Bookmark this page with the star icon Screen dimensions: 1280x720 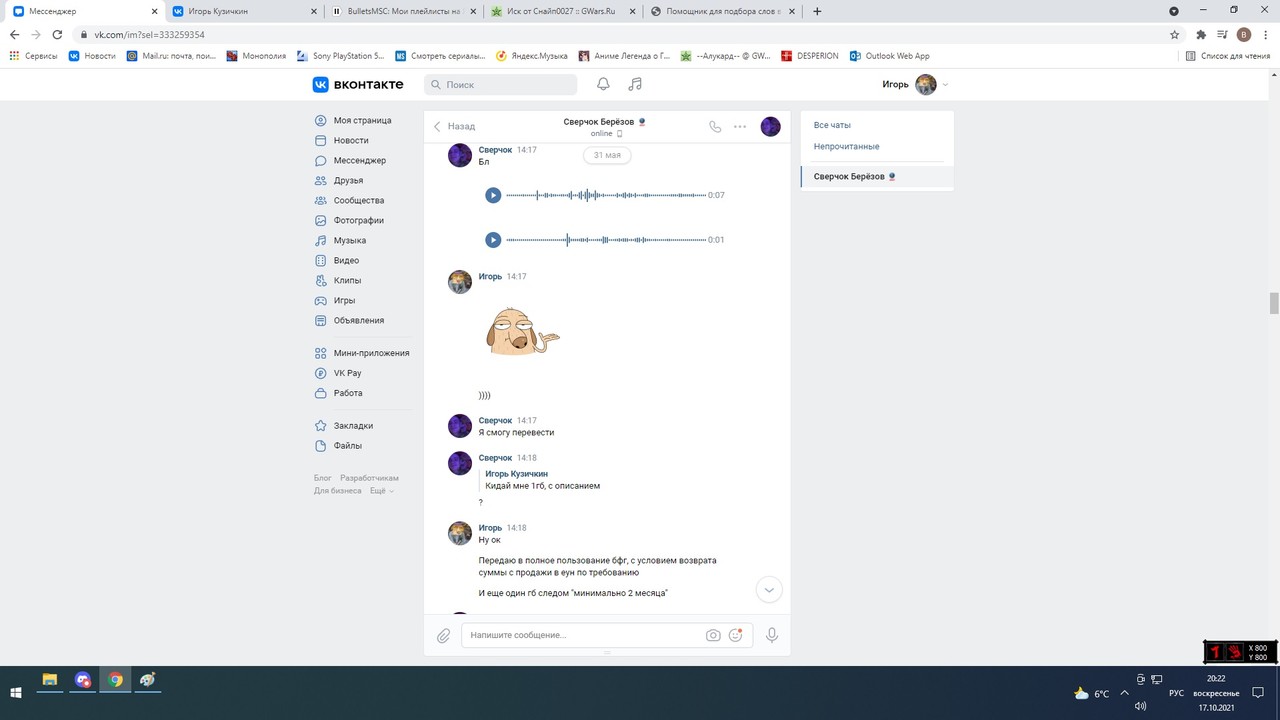(1175, 34)
